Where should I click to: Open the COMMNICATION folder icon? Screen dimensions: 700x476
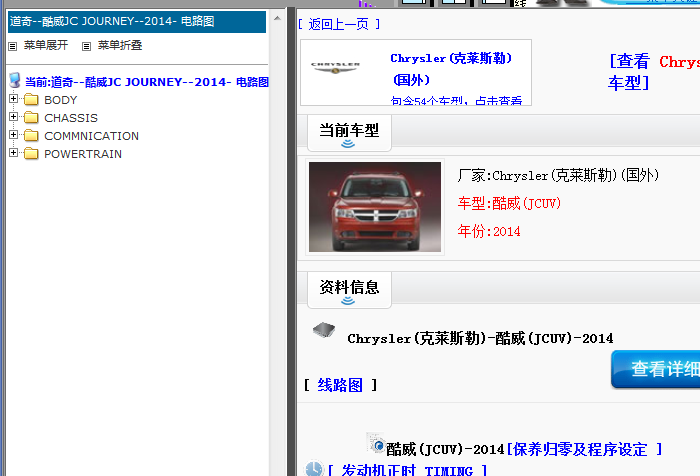coord(31,135)
